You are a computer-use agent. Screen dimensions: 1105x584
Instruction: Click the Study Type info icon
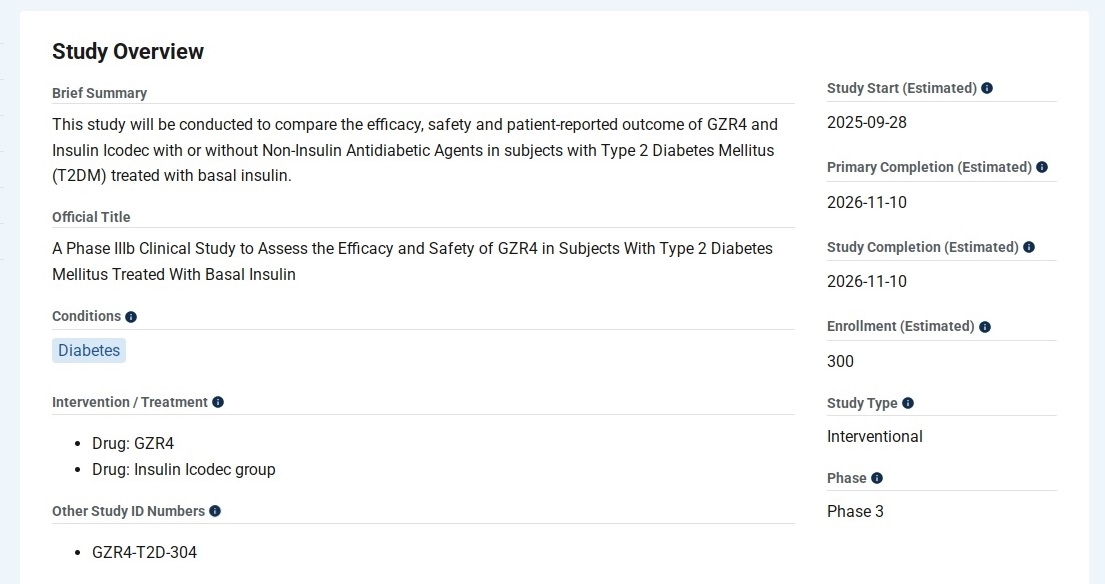pos(908,403)
